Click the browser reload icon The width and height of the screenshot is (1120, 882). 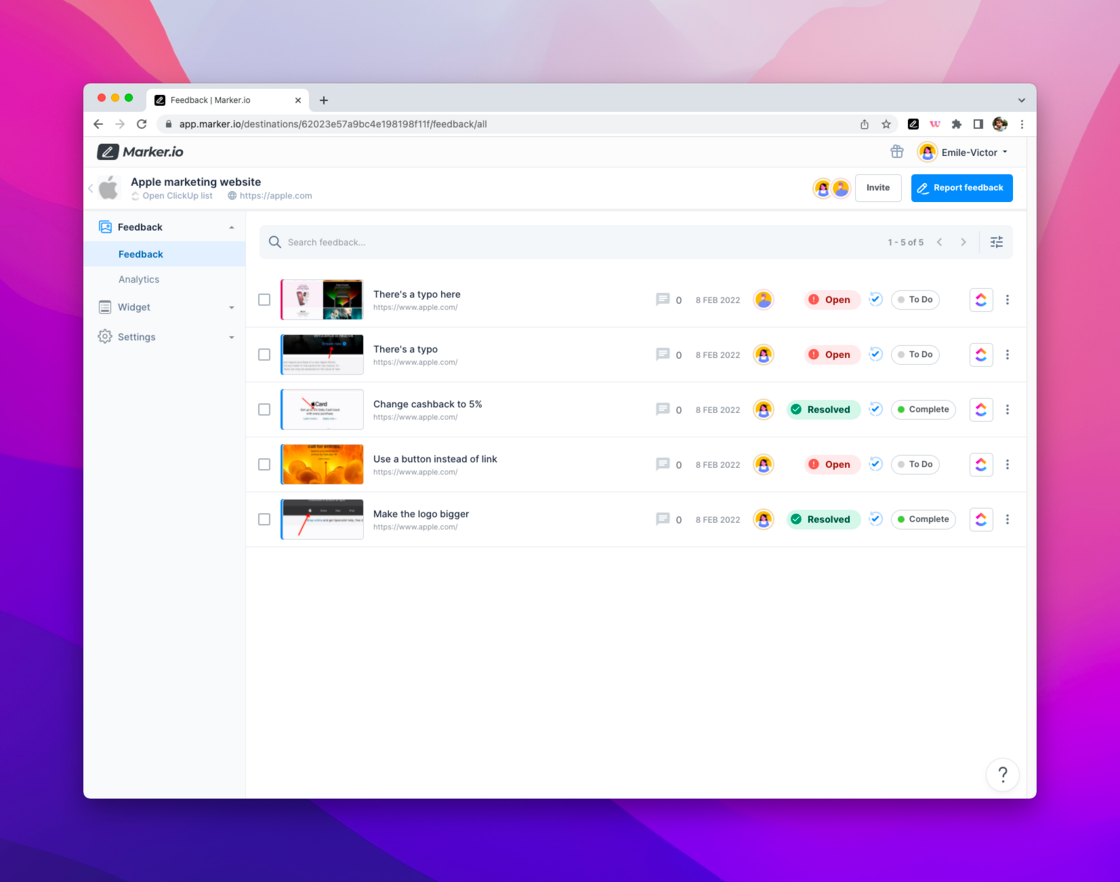[141, 124]
